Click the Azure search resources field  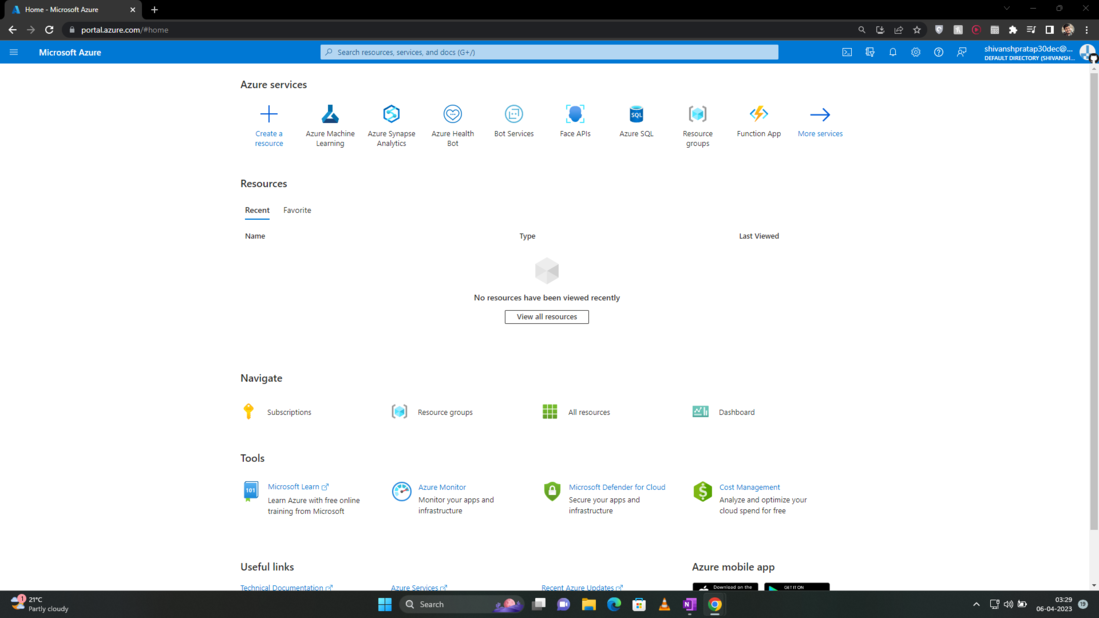coord(550,52)
